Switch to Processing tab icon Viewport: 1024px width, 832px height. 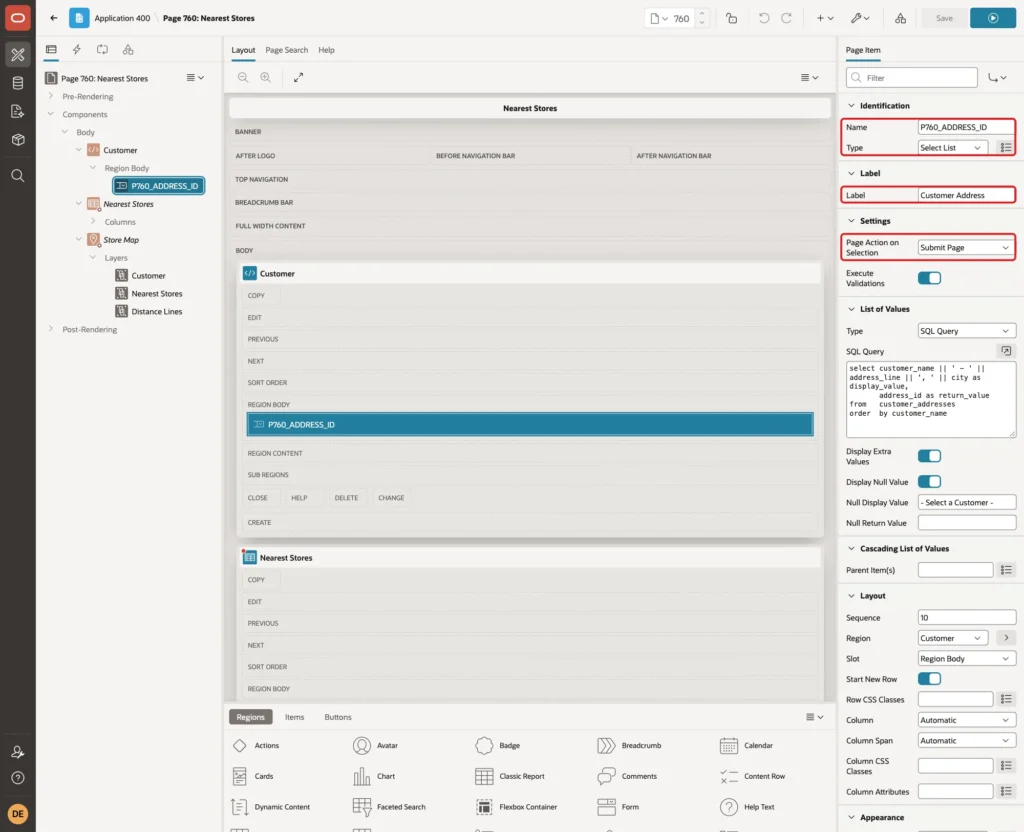point(103,50)
